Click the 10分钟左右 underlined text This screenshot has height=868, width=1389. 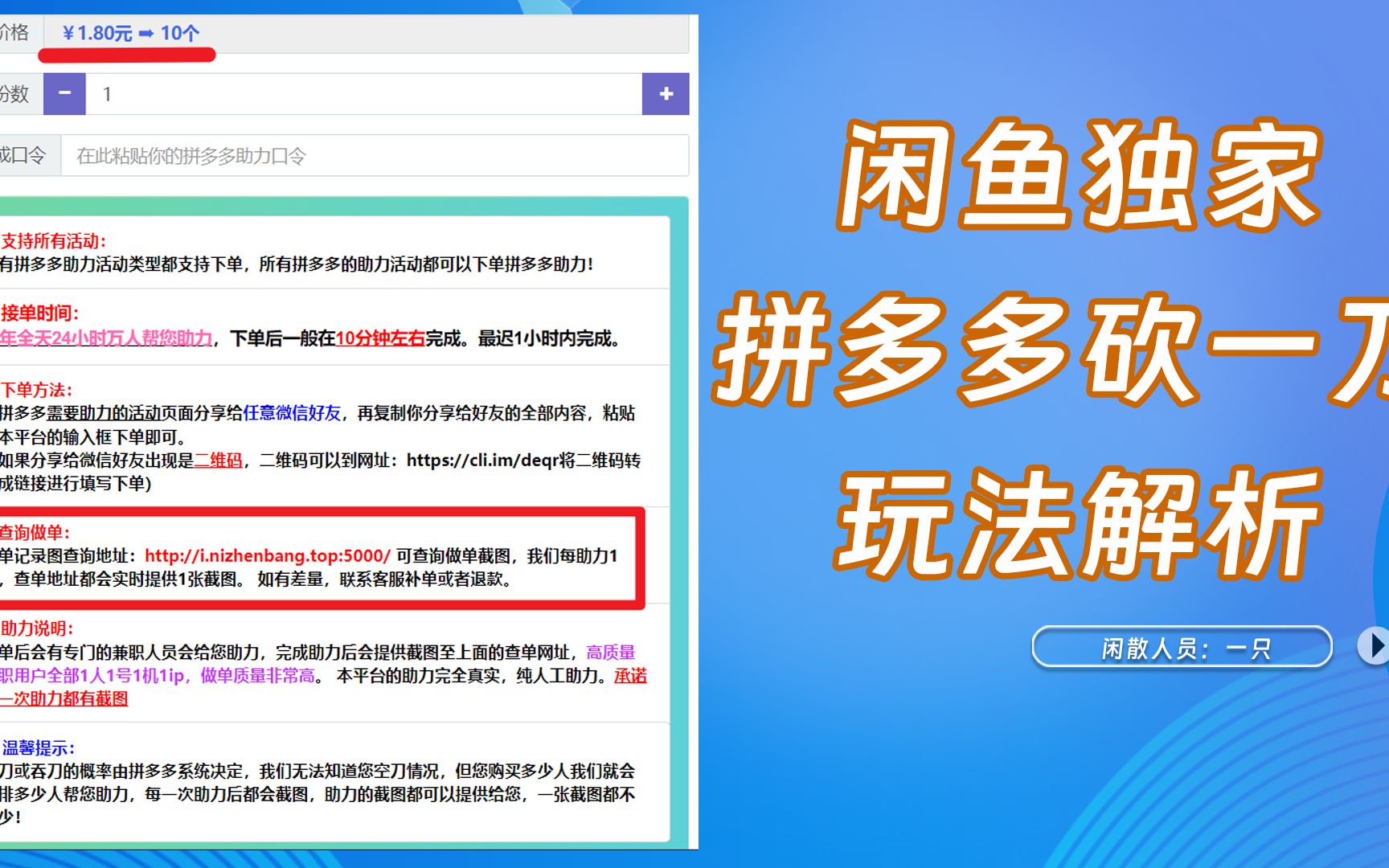click(380, 338)
